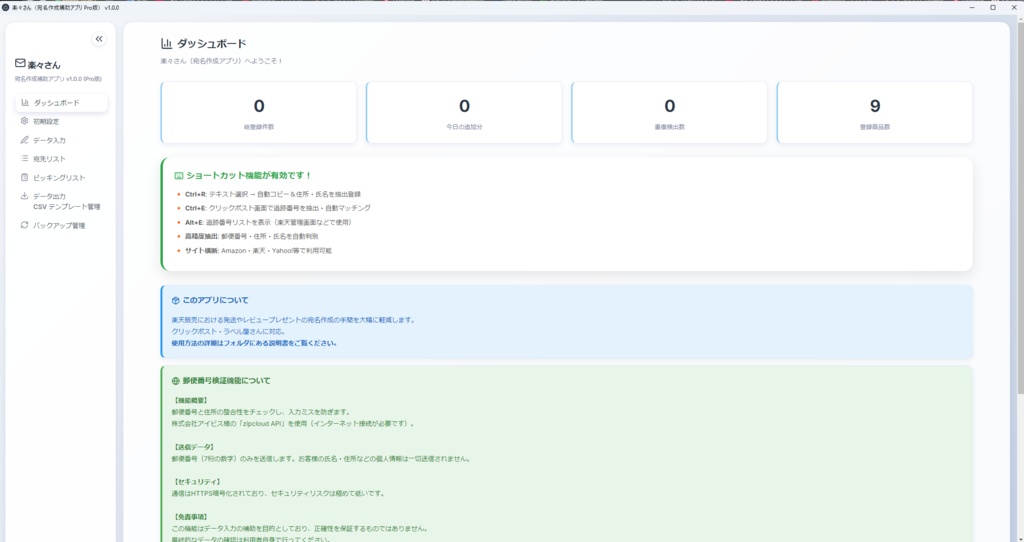Click the clipboard icon for ピッキングリスト
This screenshot has width=1024, height=542.
24,177
